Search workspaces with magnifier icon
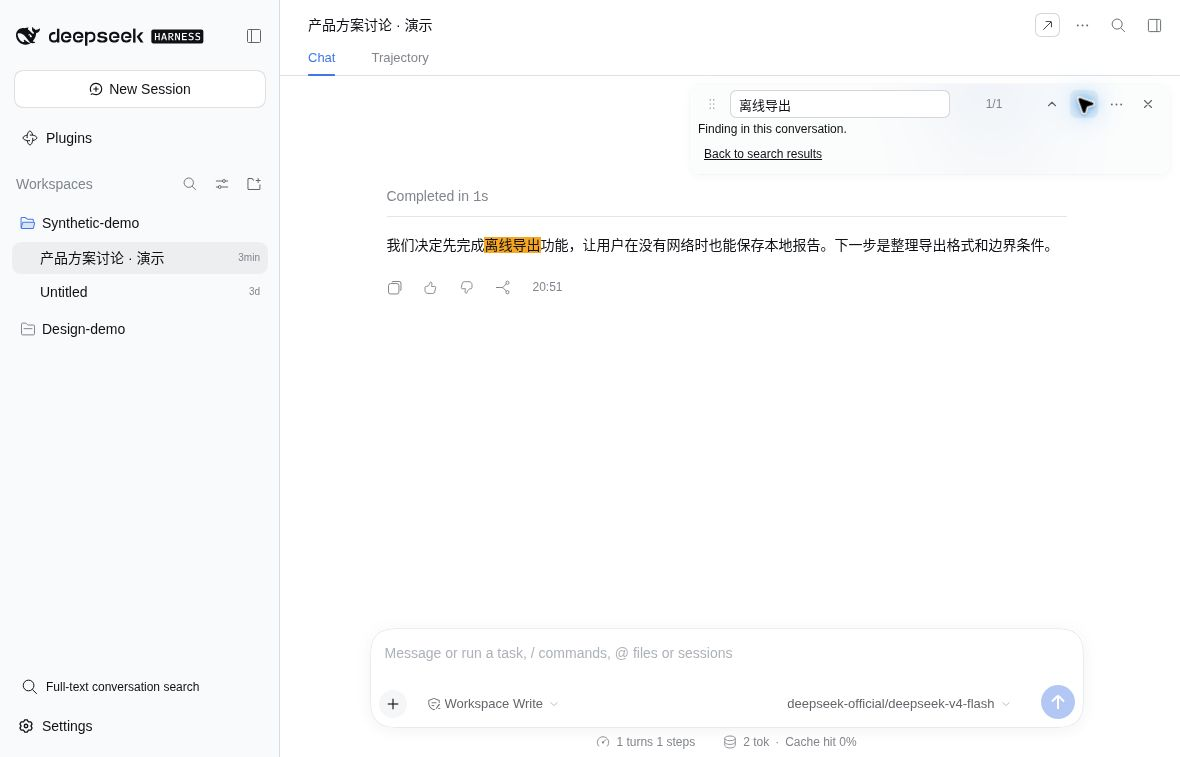 point(190,184)
